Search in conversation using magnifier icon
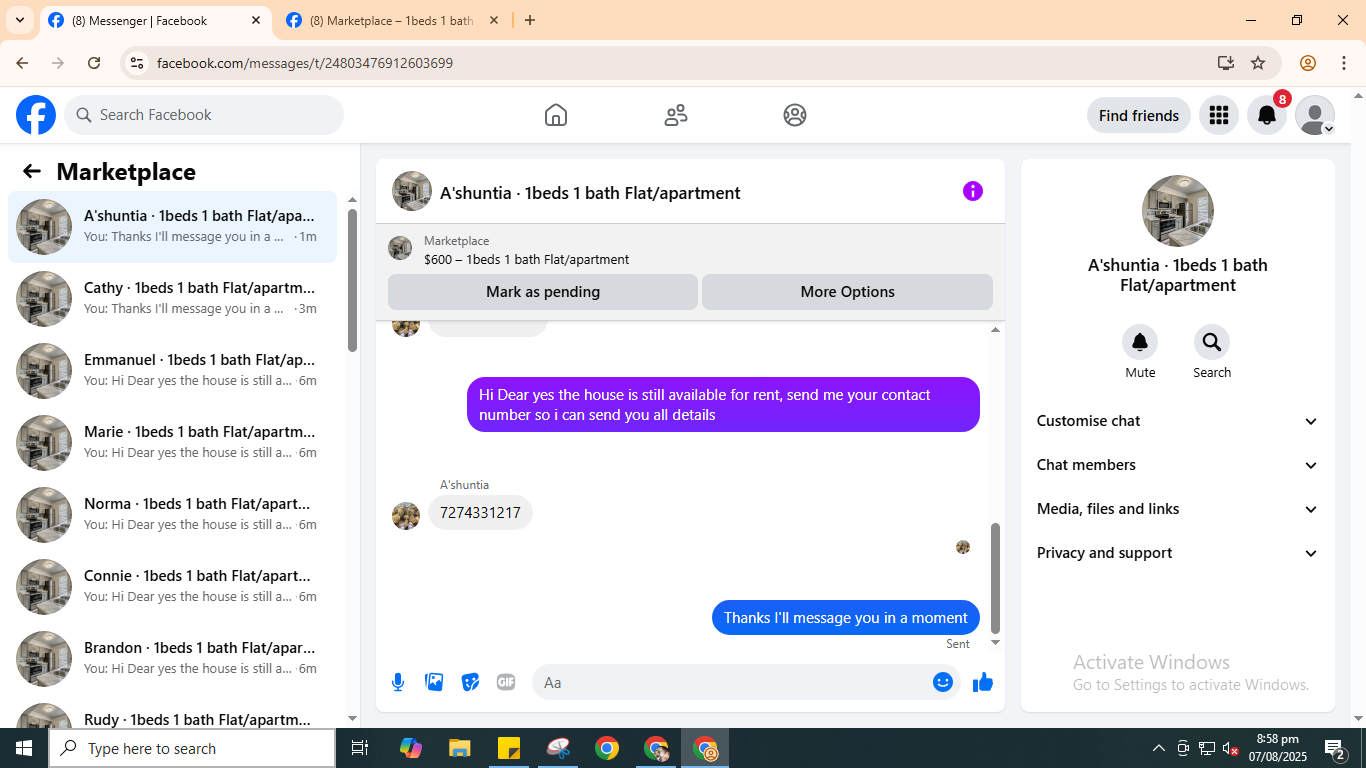 [1212, 343]
